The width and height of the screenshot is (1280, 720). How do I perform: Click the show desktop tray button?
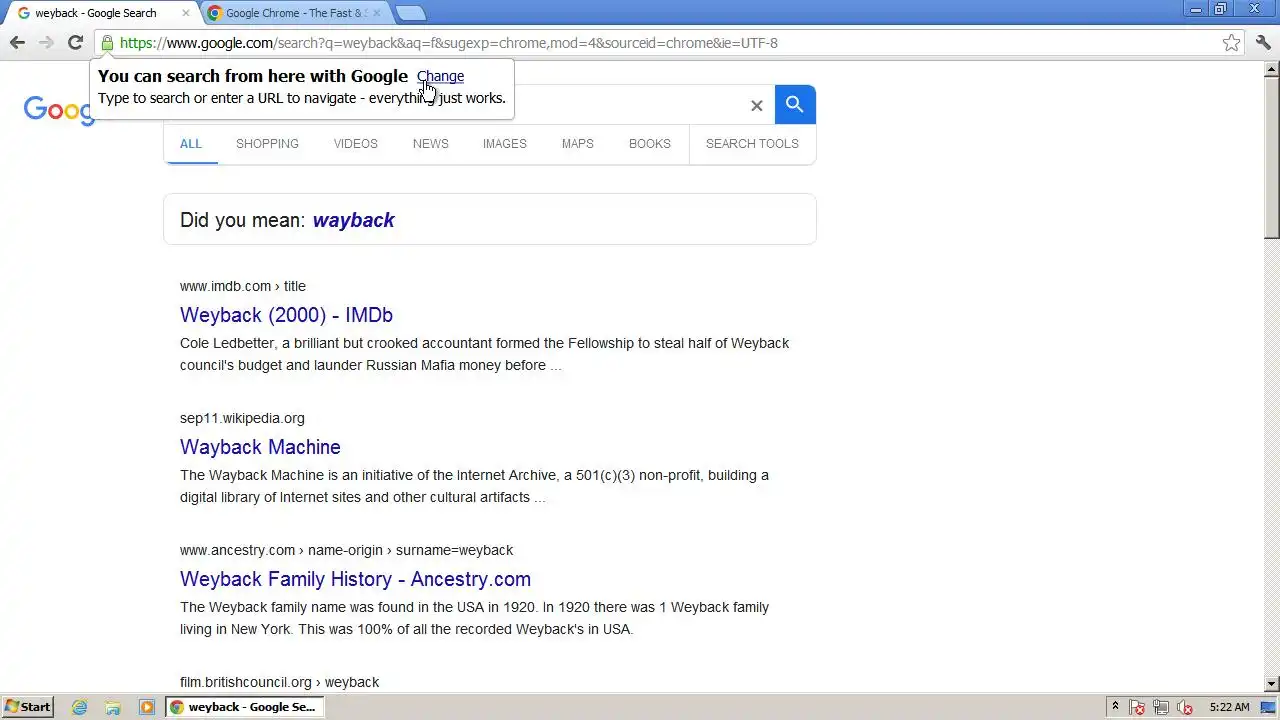click(x=1268, y=707)
